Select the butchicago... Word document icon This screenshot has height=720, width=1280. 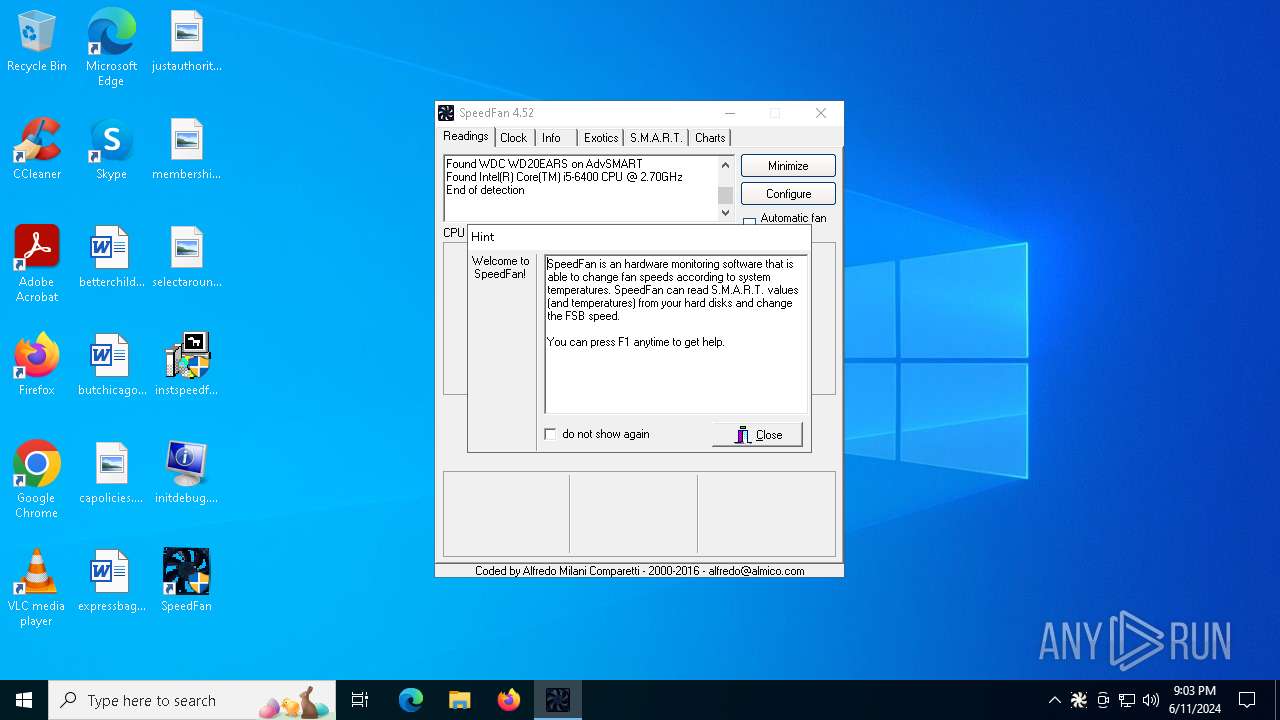111,365
